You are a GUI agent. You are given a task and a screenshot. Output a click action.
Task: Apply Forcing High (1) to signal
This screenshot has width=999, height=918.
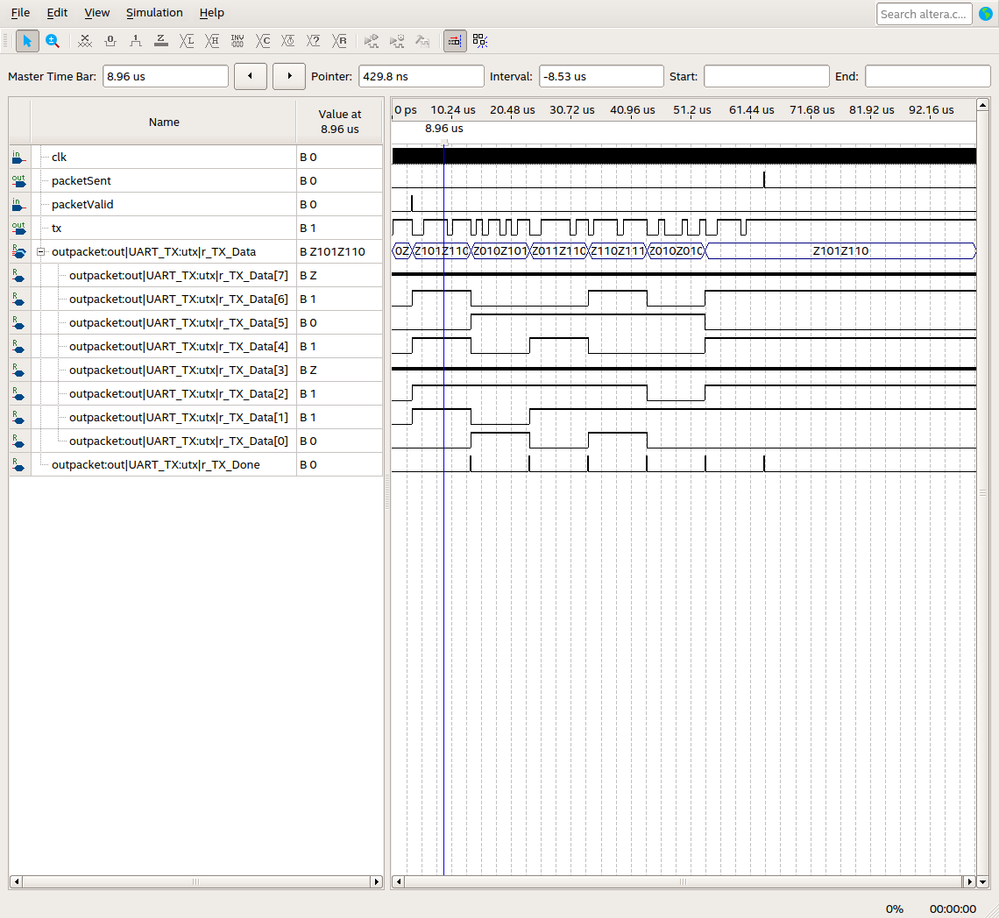pos(136,41)
